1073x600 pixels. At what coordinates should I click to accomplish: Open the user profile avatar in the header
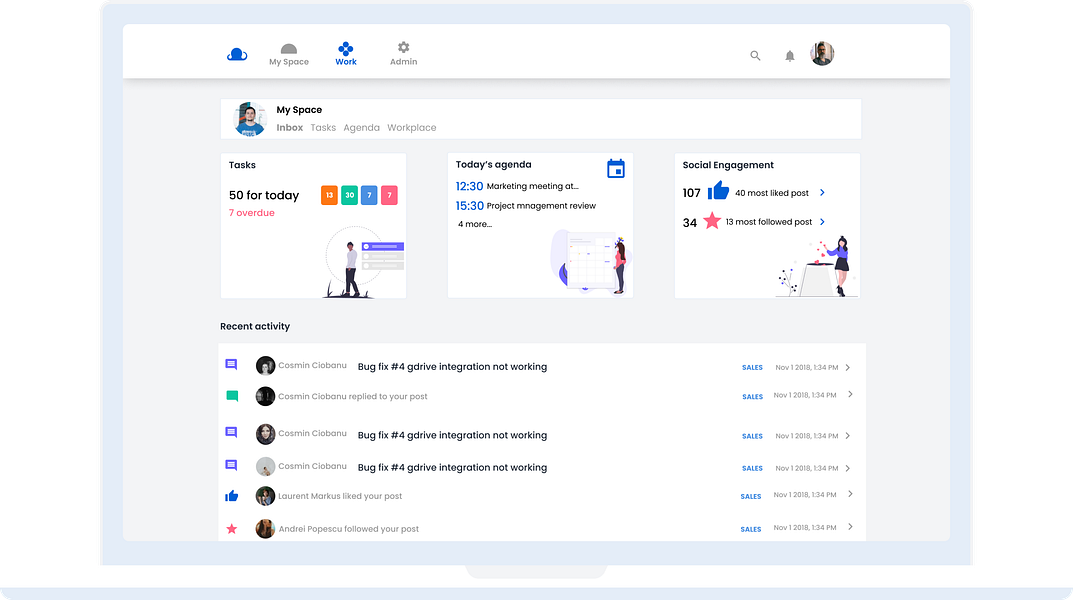[x=822, y=53]
